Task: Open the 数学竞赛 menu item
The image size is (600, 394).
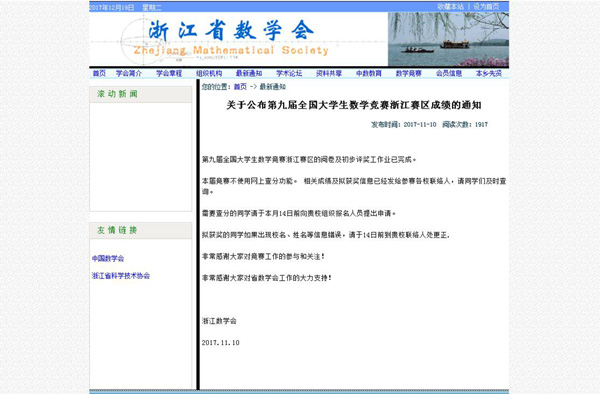Action: click(x=408, y=73)
